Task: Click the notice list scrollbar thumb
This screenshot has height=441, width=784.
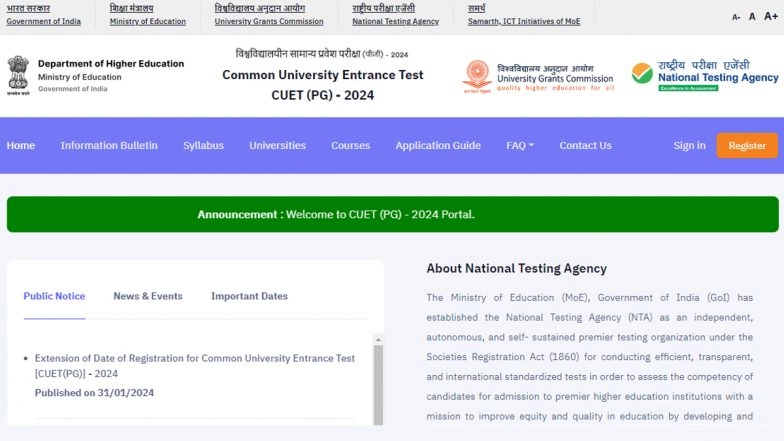Action: tap(378, 385)
